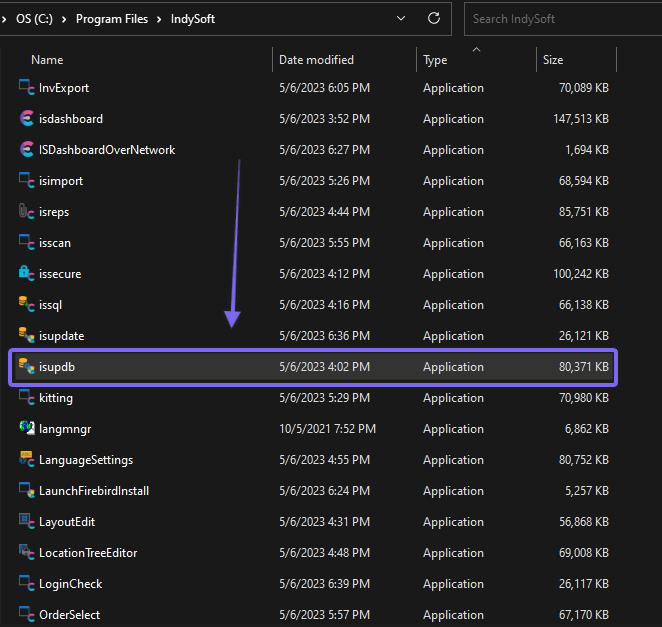Navigate to Program Files in breadcrumb
Viewport: 662px width, 627px height.
click(x=112, y=19)
